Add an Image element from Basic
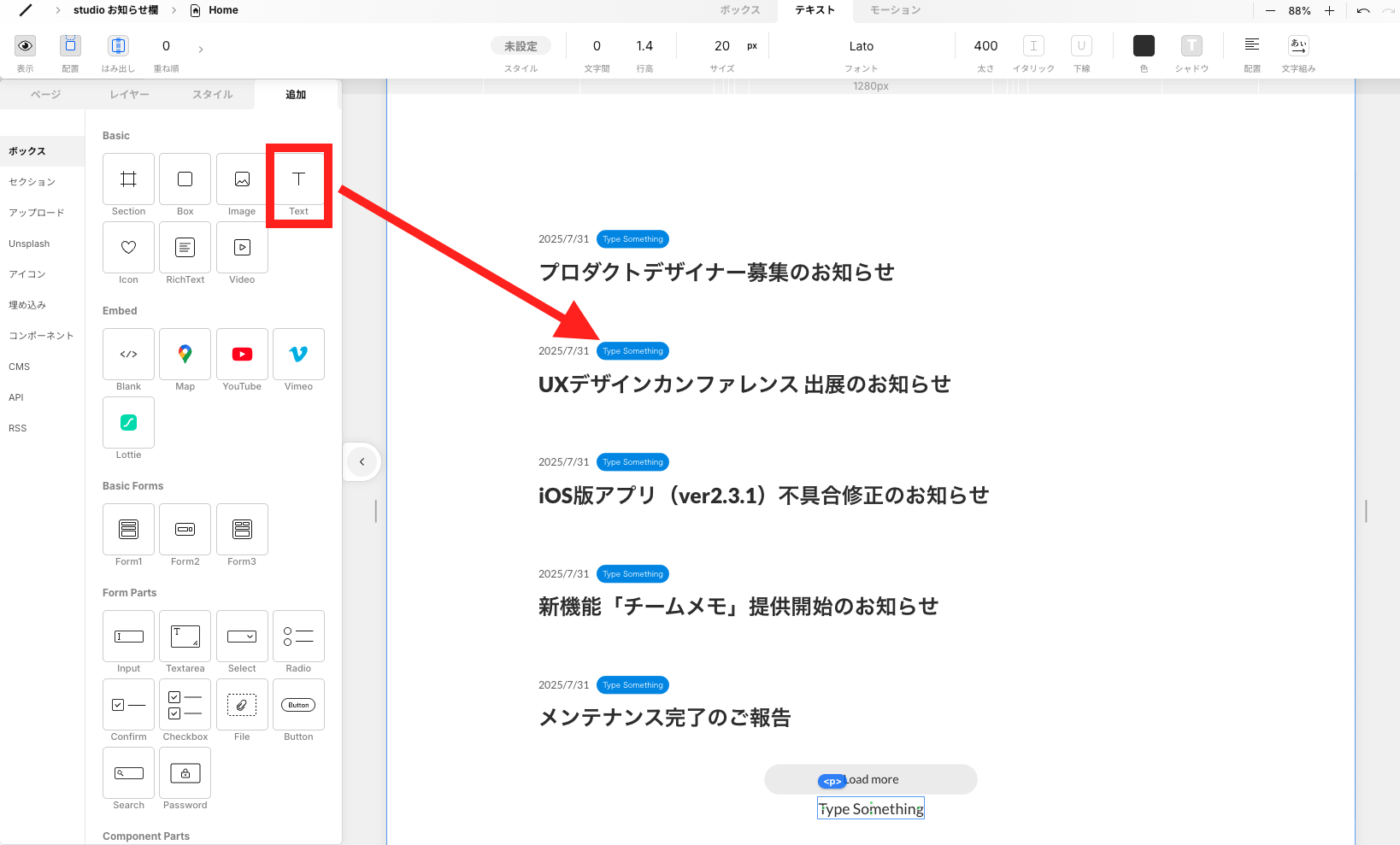This screenshot has height=845, width=1400. point(242,179)
